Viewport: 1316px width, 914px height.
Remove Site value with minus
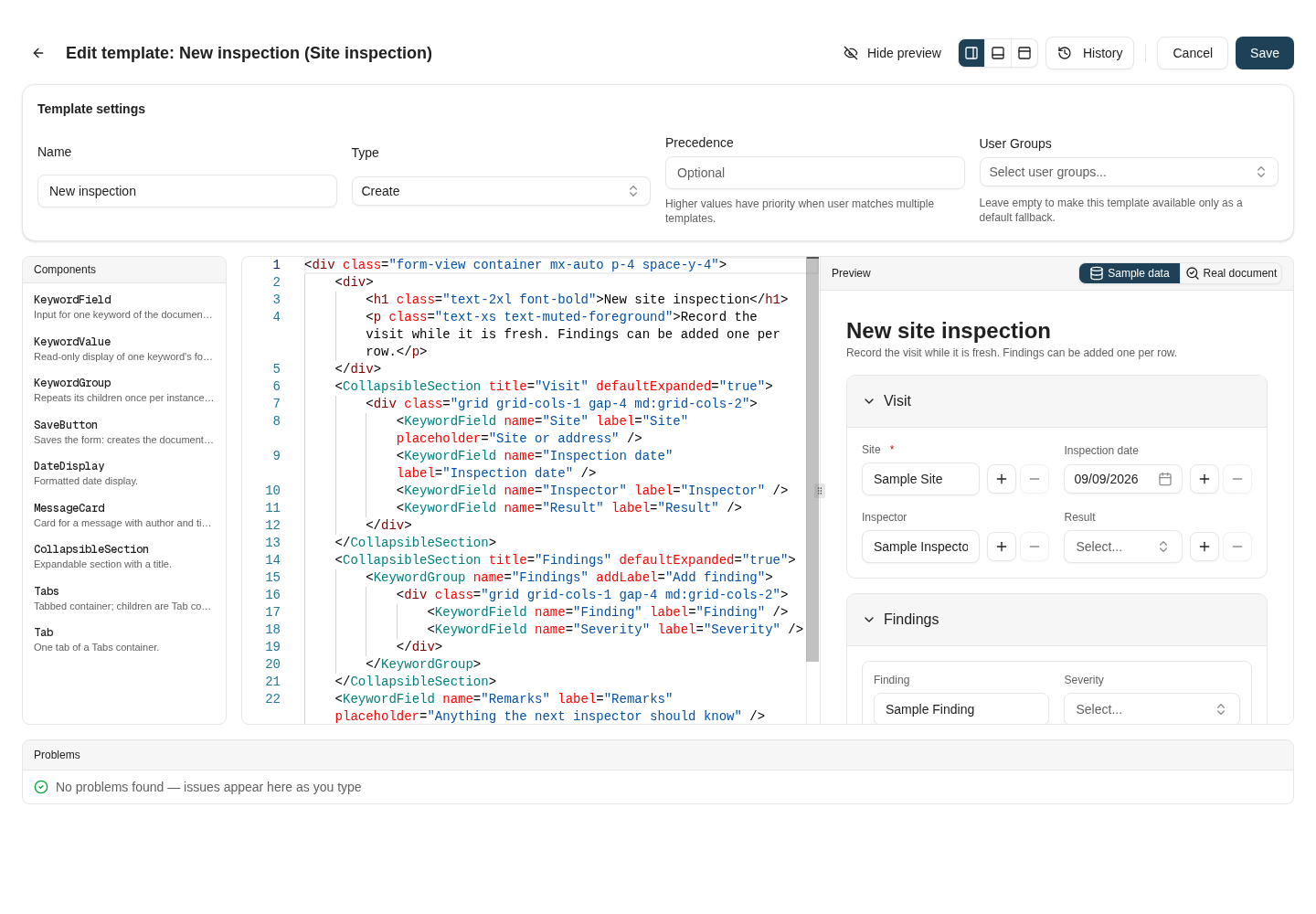pyautogui.click(x=1035, y=479)
